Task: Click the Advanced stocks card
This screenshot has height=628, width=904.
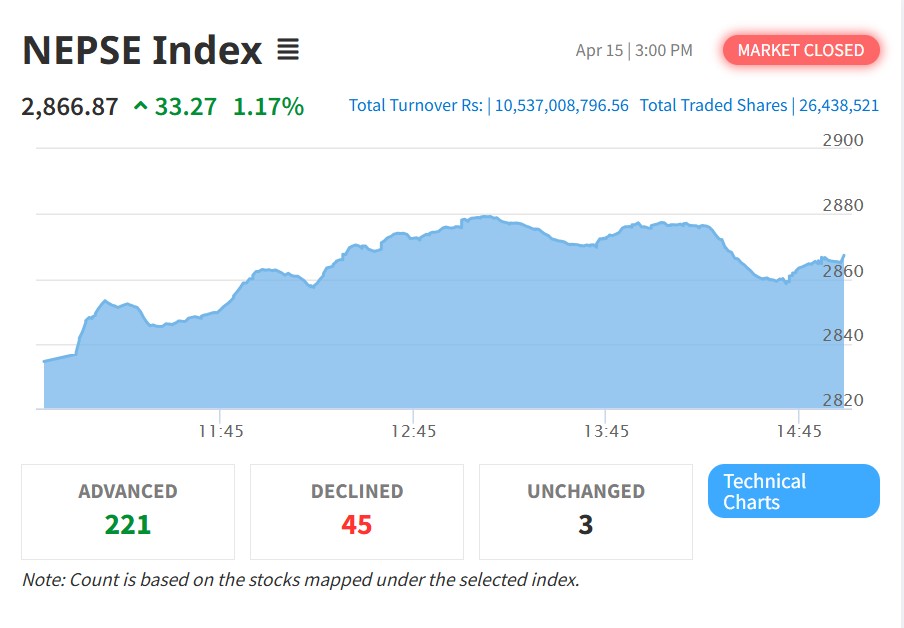Action: (128, 511)
